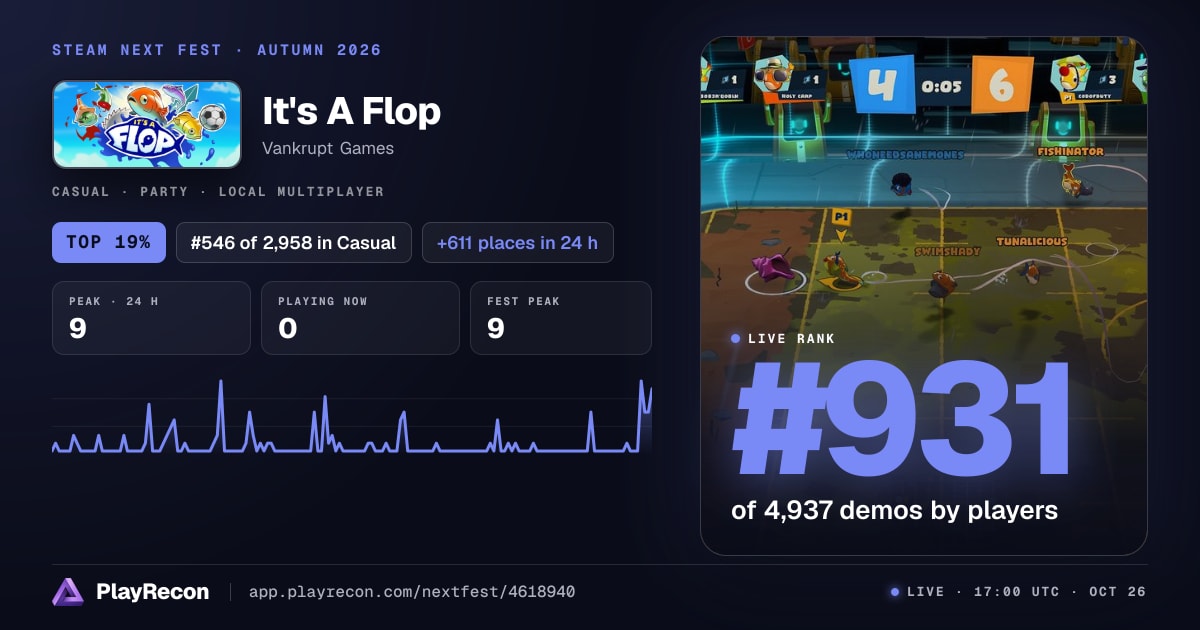Click the PlayRecon brand name text
The width and height of the screenshot is (1200, 630).
pyautogui.click(x=152, y=592)
